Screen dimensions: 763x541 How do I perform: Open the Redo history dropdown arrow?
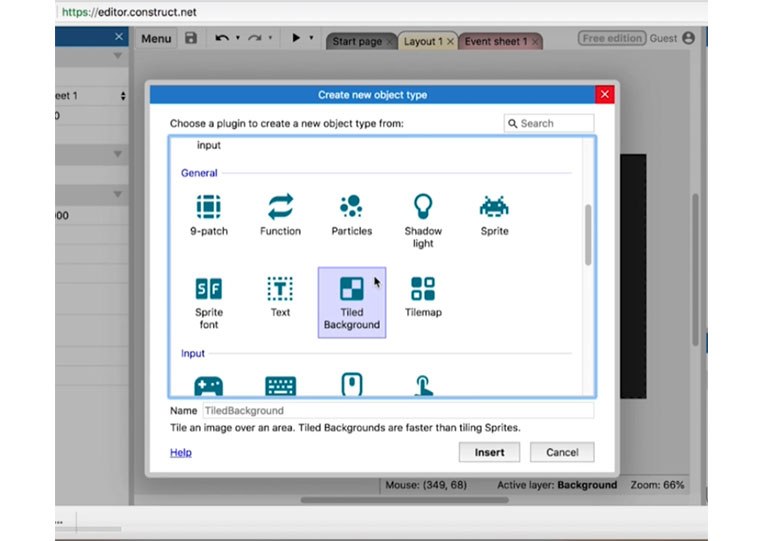(x=271, y=38)
